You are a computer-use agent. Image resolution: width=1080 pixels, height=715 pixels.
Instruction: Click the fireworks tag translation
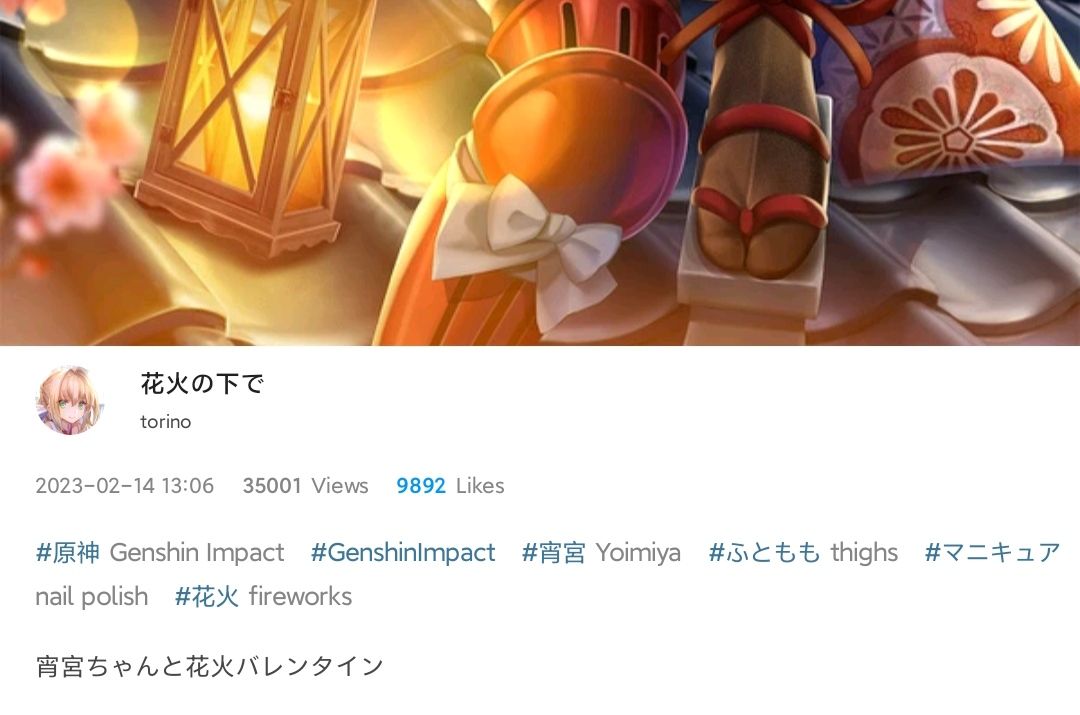(x=300, y=597)
